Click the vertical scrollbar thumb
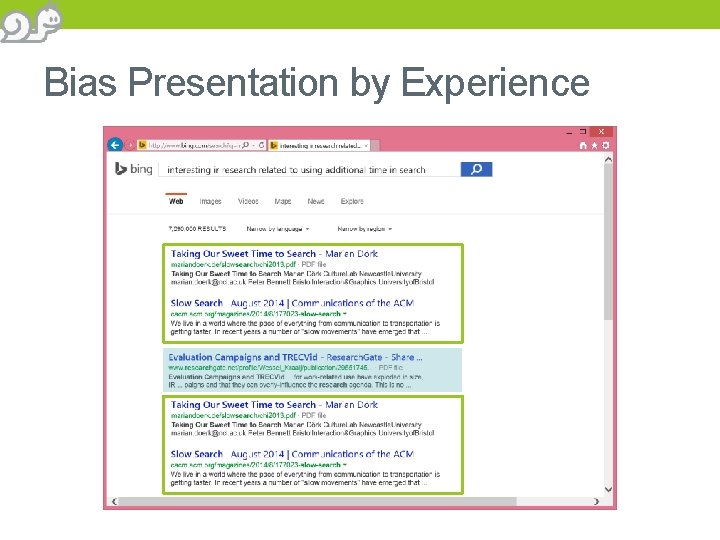Screen dimensions: 720x540 [608, 242]
